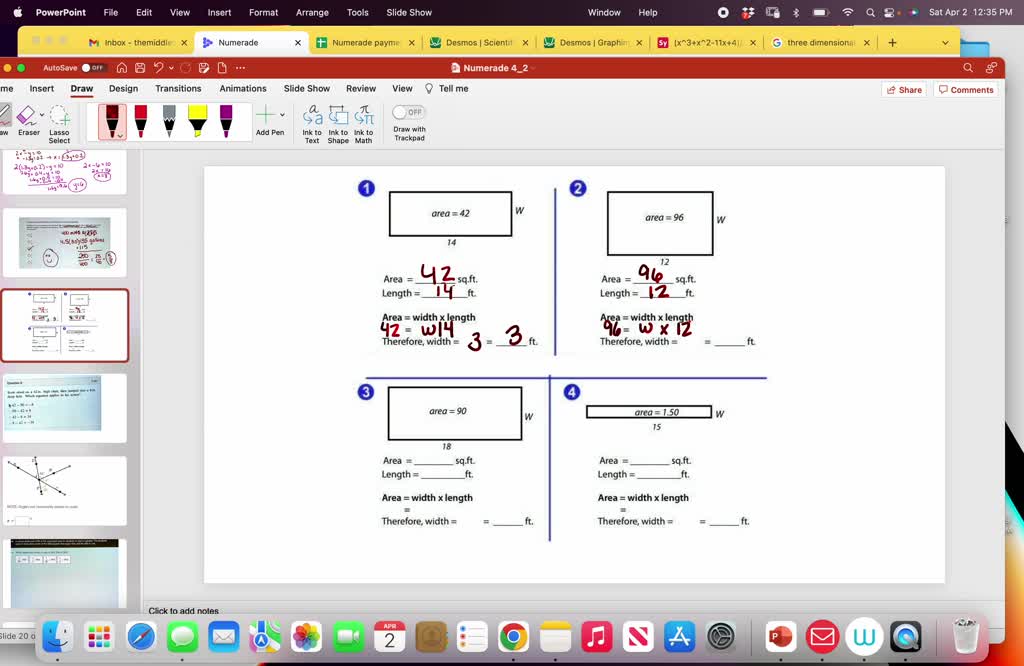
Task: Select the Eraser tool
Action: 25,118
